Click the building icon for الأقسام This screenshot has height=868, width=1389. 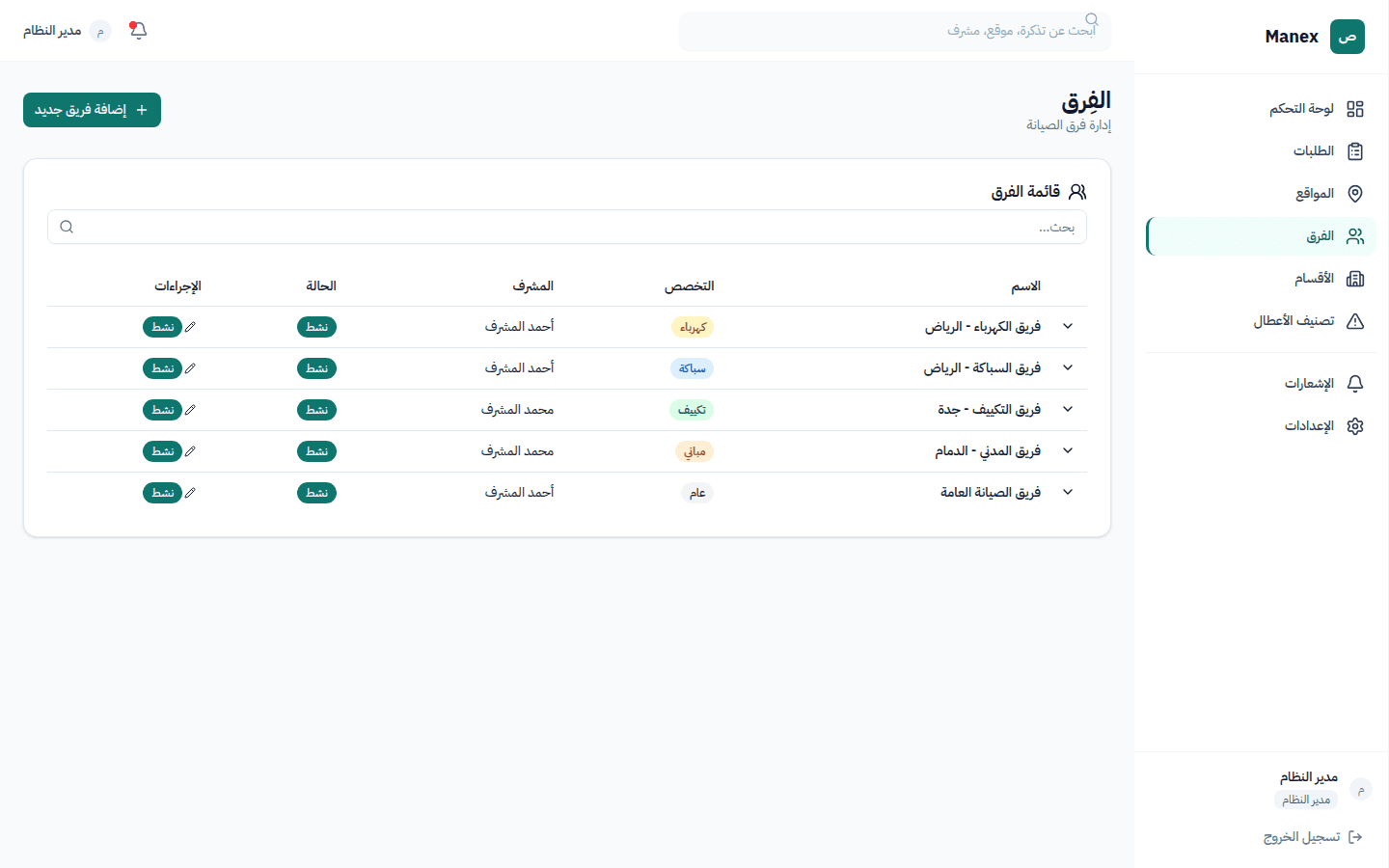pos(1355,279)
